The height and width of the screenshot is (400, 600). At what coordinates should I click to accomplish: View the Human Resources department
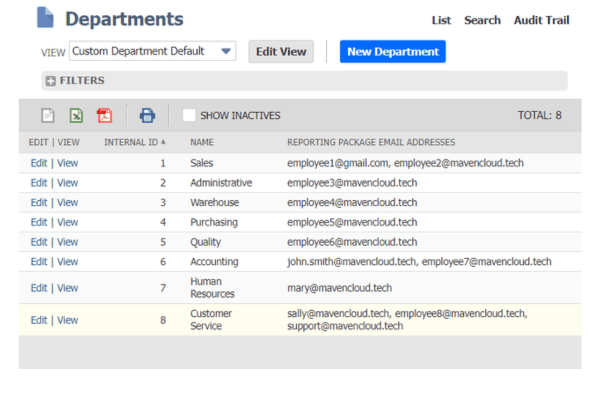click(x=67, y=288)
